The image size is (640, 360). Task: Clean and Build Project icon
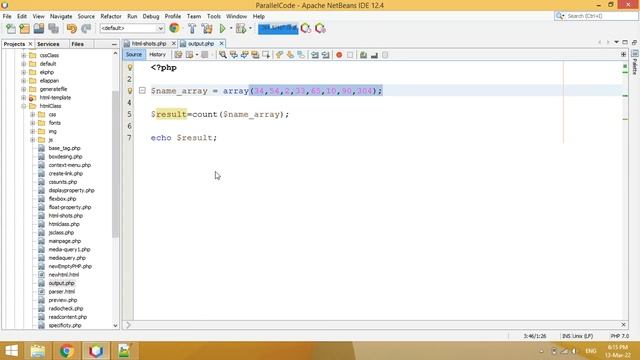point(207,29)
